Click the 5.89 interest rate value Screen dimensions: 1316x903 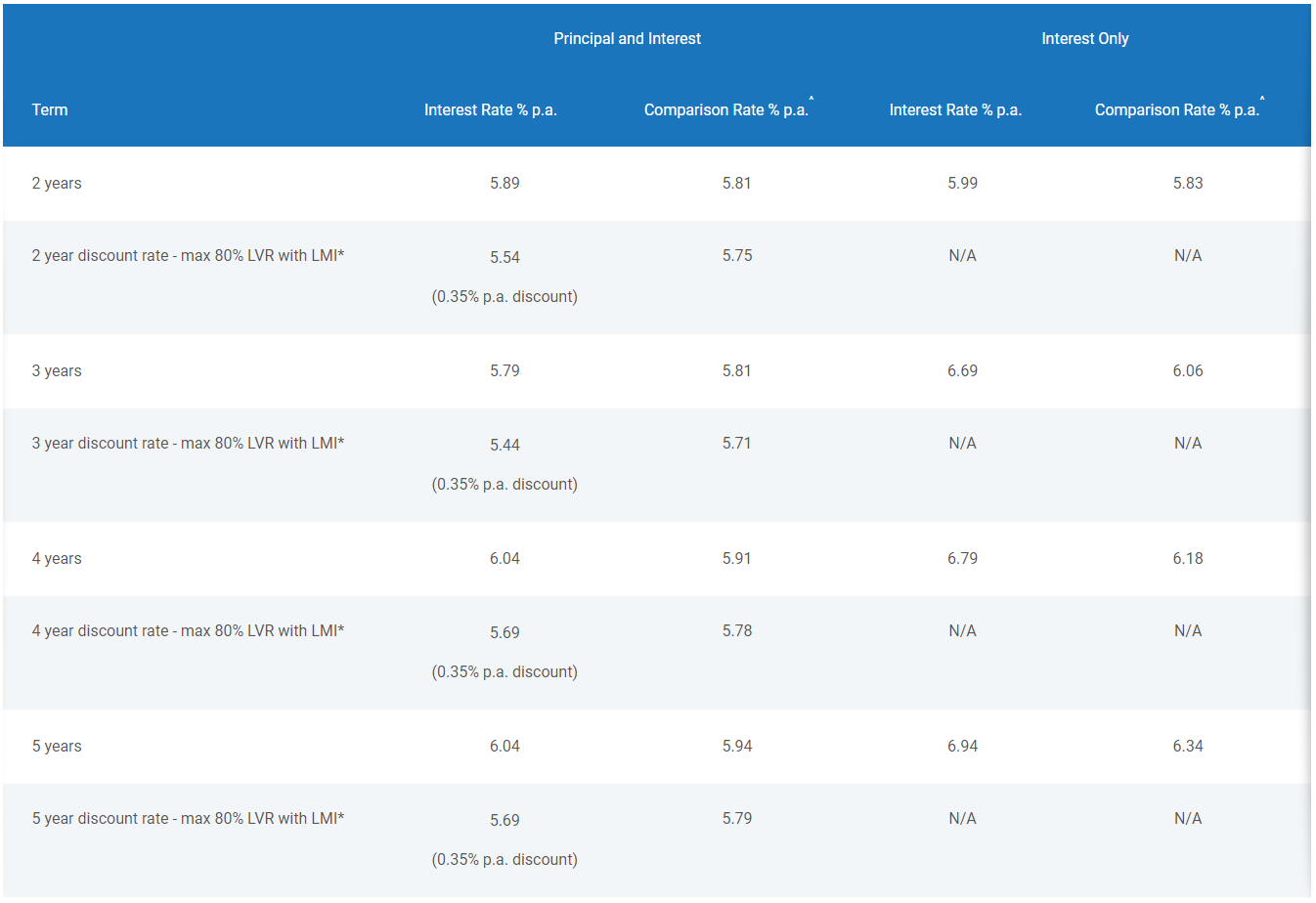(x=504, y=184)
